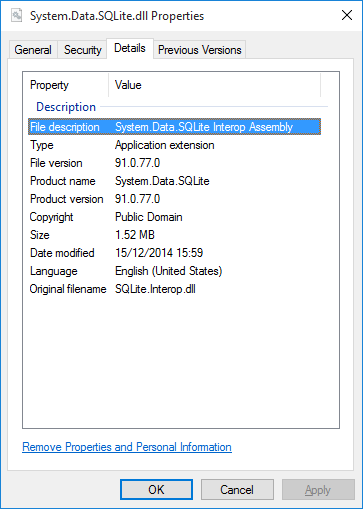Screen dimensions: 363x509
Task: Click the SQLite.Interop.dll filename value
Action: point(155,289)
